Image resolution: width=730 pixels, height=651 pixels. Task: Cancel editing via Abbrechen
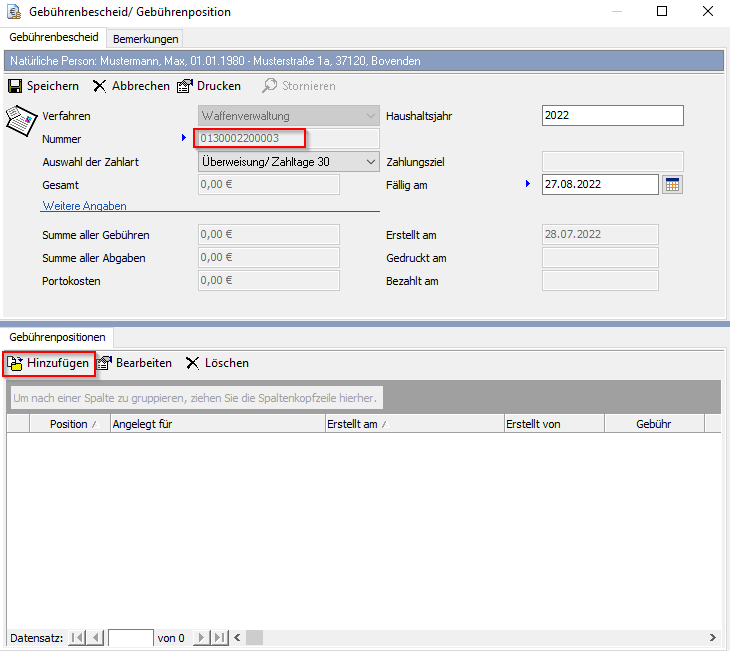[x=131, y=86]
